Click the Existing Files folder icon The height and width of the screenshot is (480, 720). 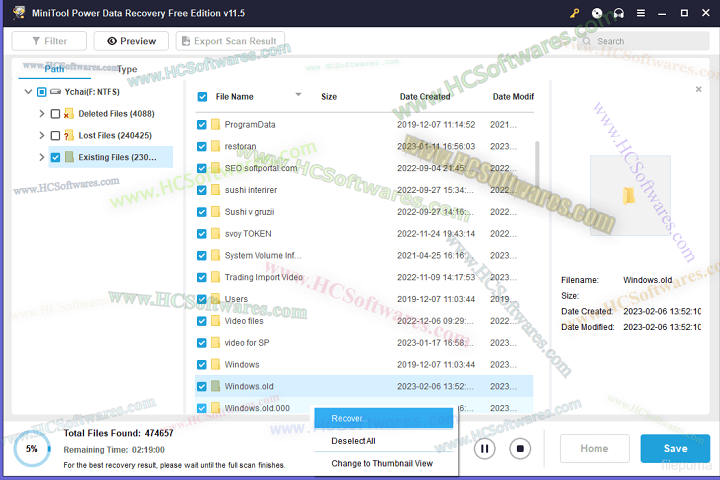point(69,157)
